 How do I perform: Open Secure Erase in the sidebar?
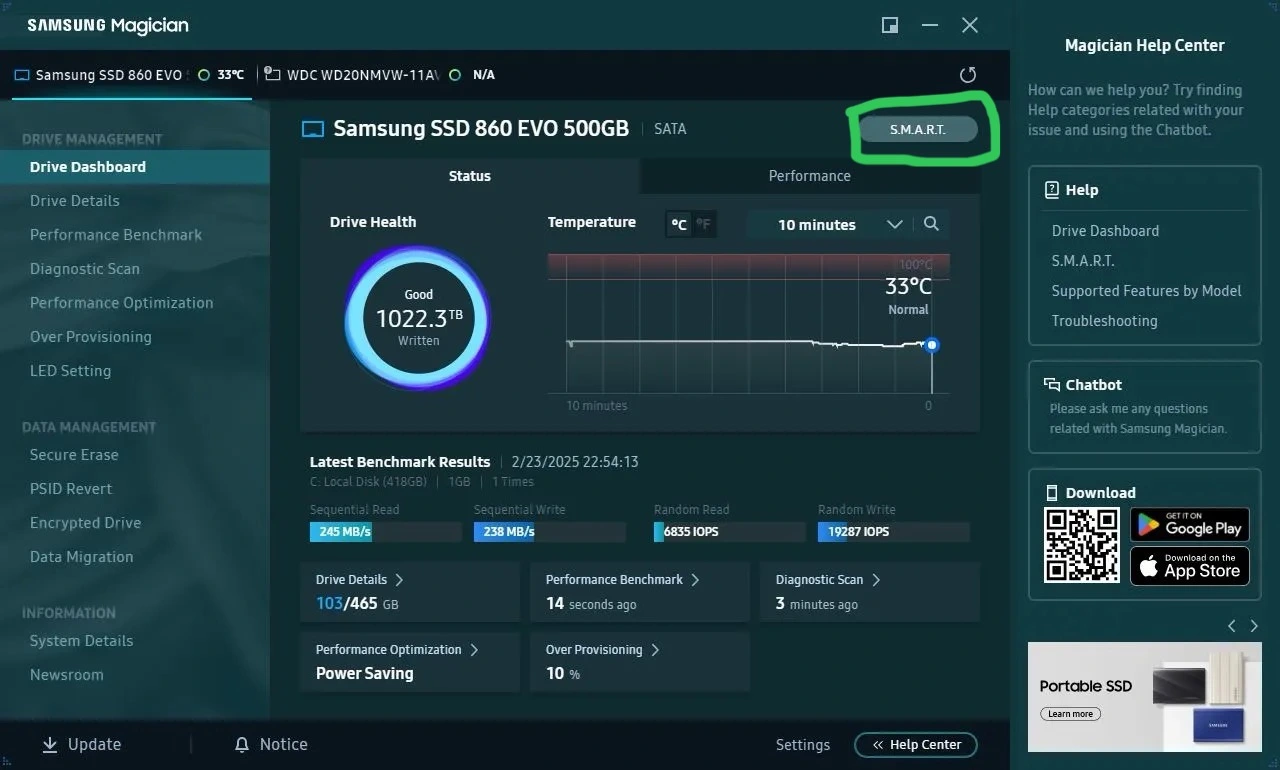coord(135,455)
